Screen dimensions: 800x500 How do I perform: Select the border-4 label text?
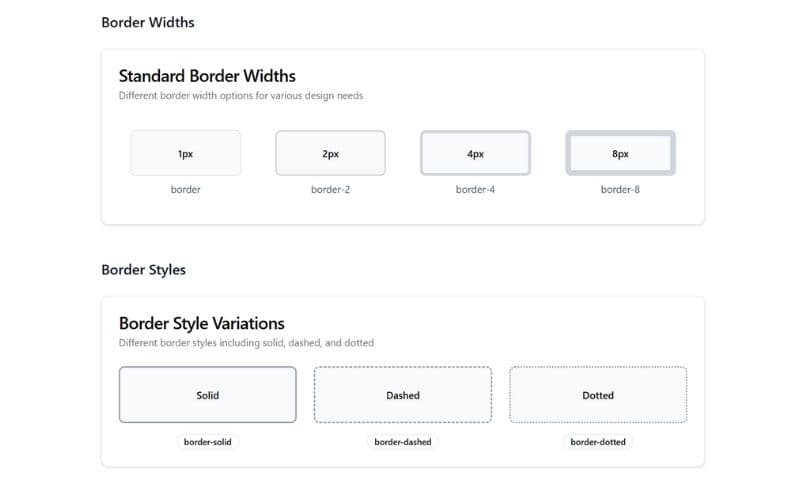pyautogui.click(x=475, y=189)
